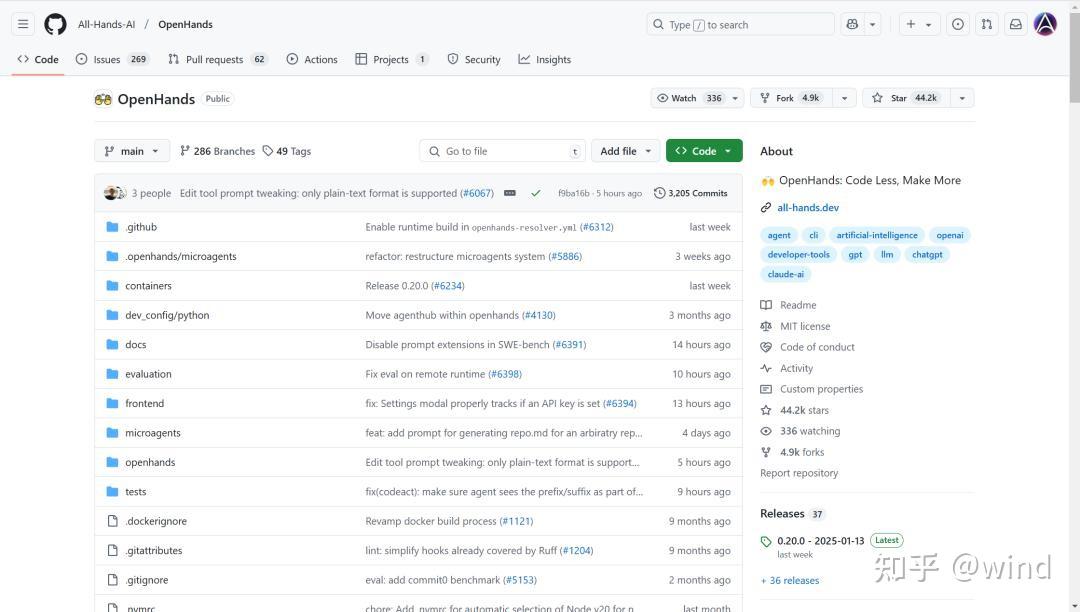Open the Projects tab
Viewport: 1080px width, 612px height.
(x=392, y=59)
